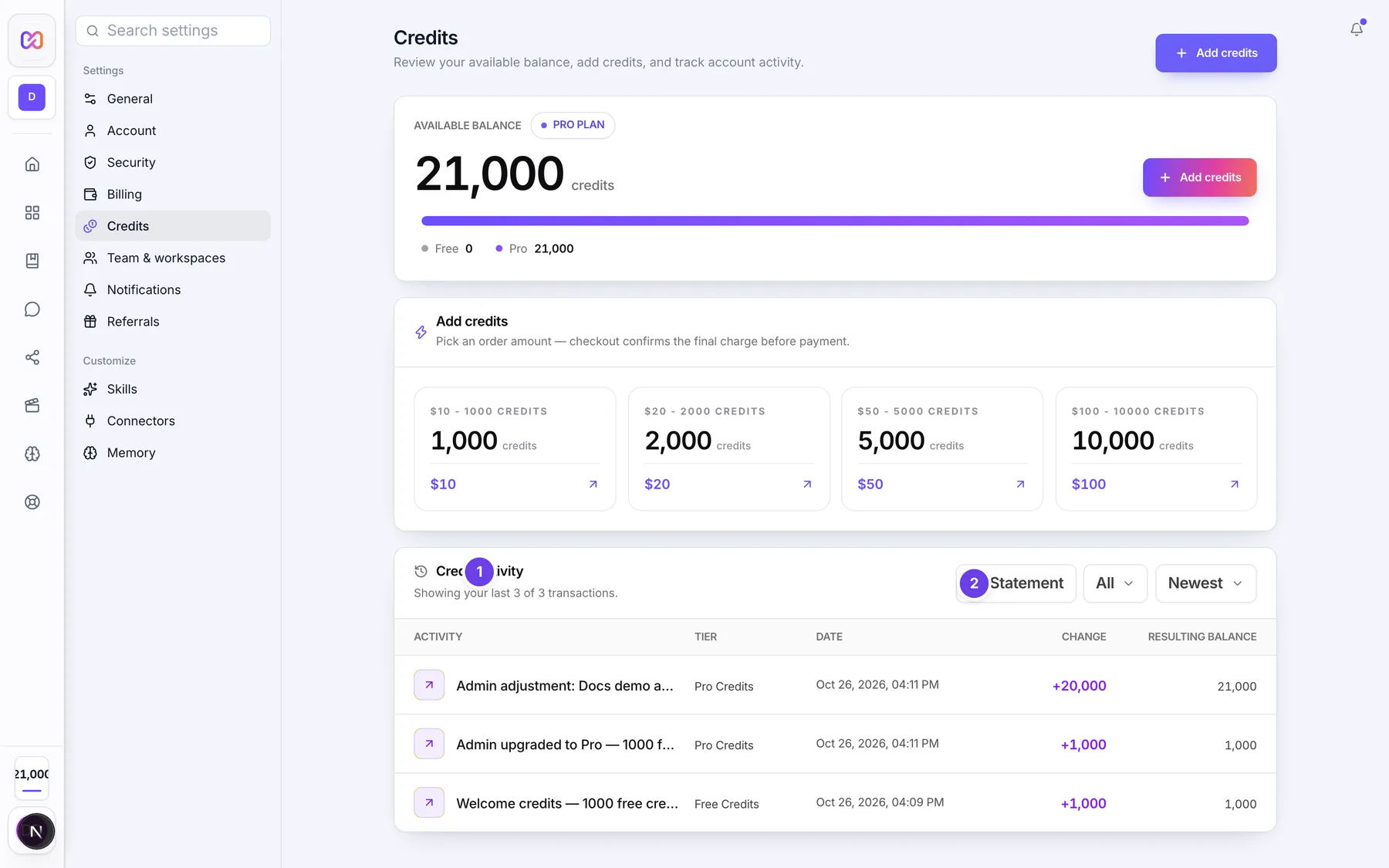This screenshot has width=1389, height=868.
Task: Click Add credits in balance card
Action: click(1199, 177)
